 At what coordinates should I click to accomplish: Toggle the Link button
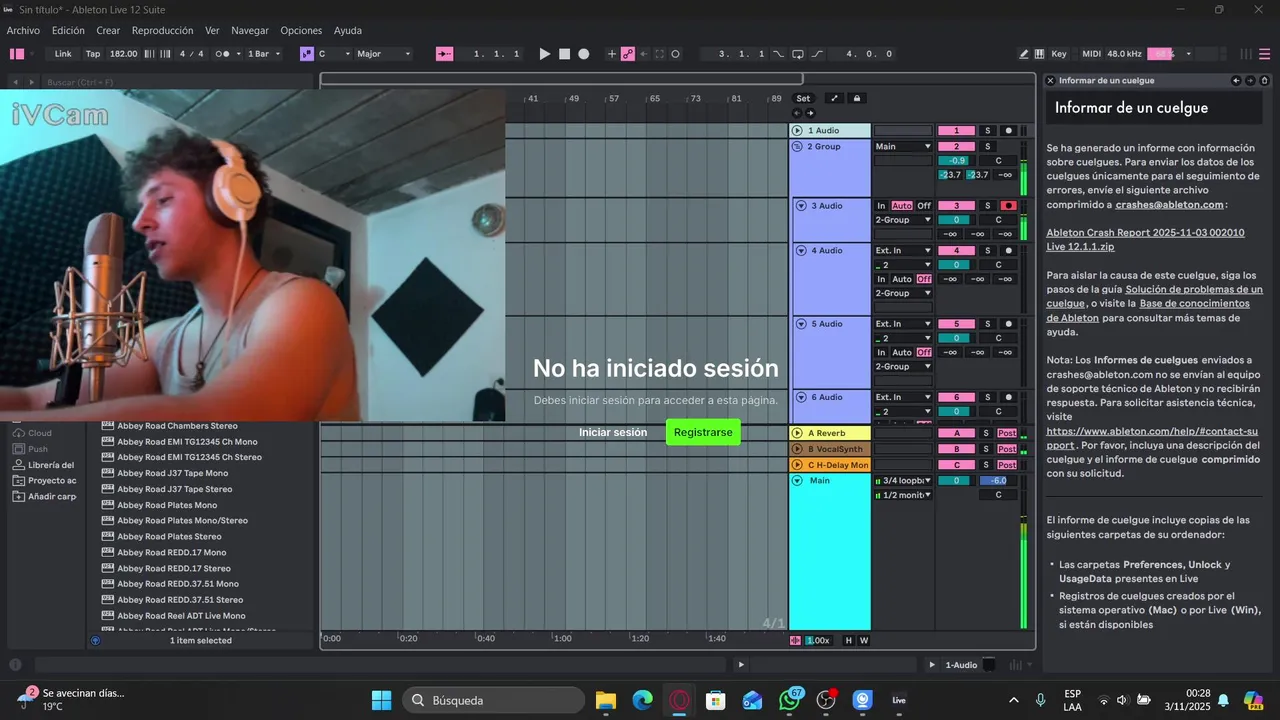63,54
